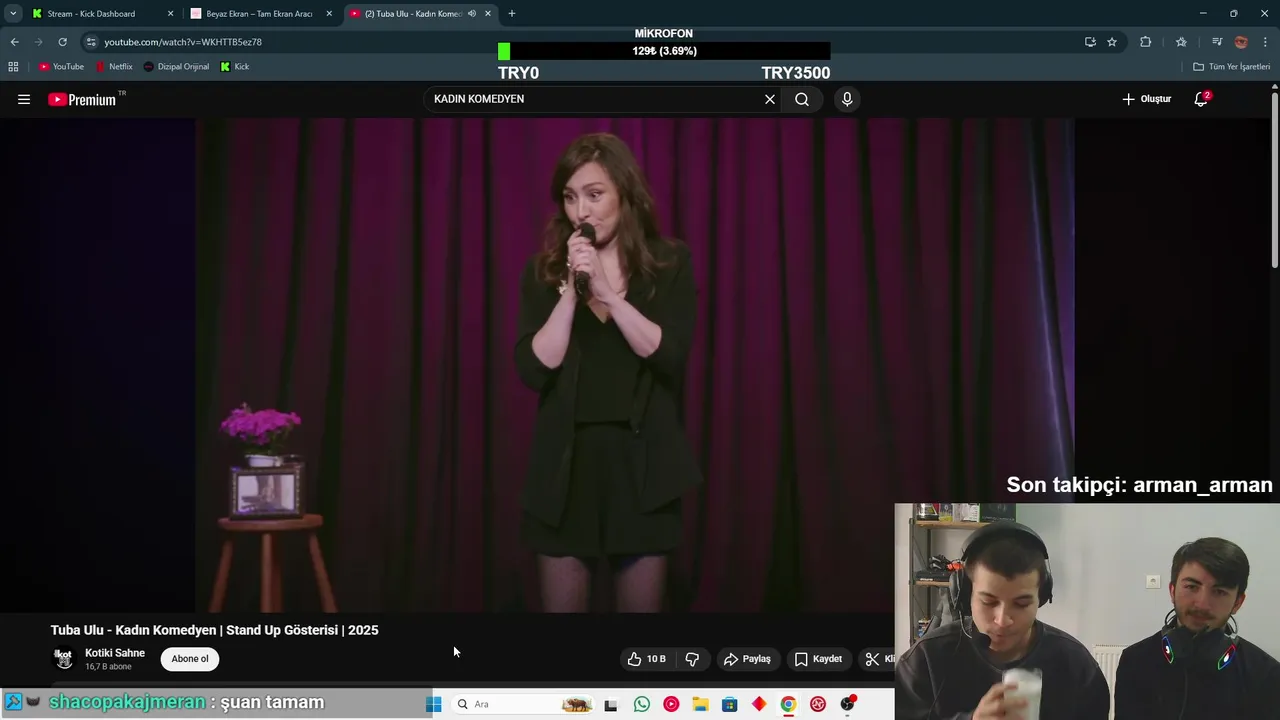The height and width of the screenshot is (720, 1280).
Task: Start voice search with microphone icon
Action: click(x=847, y=99)
